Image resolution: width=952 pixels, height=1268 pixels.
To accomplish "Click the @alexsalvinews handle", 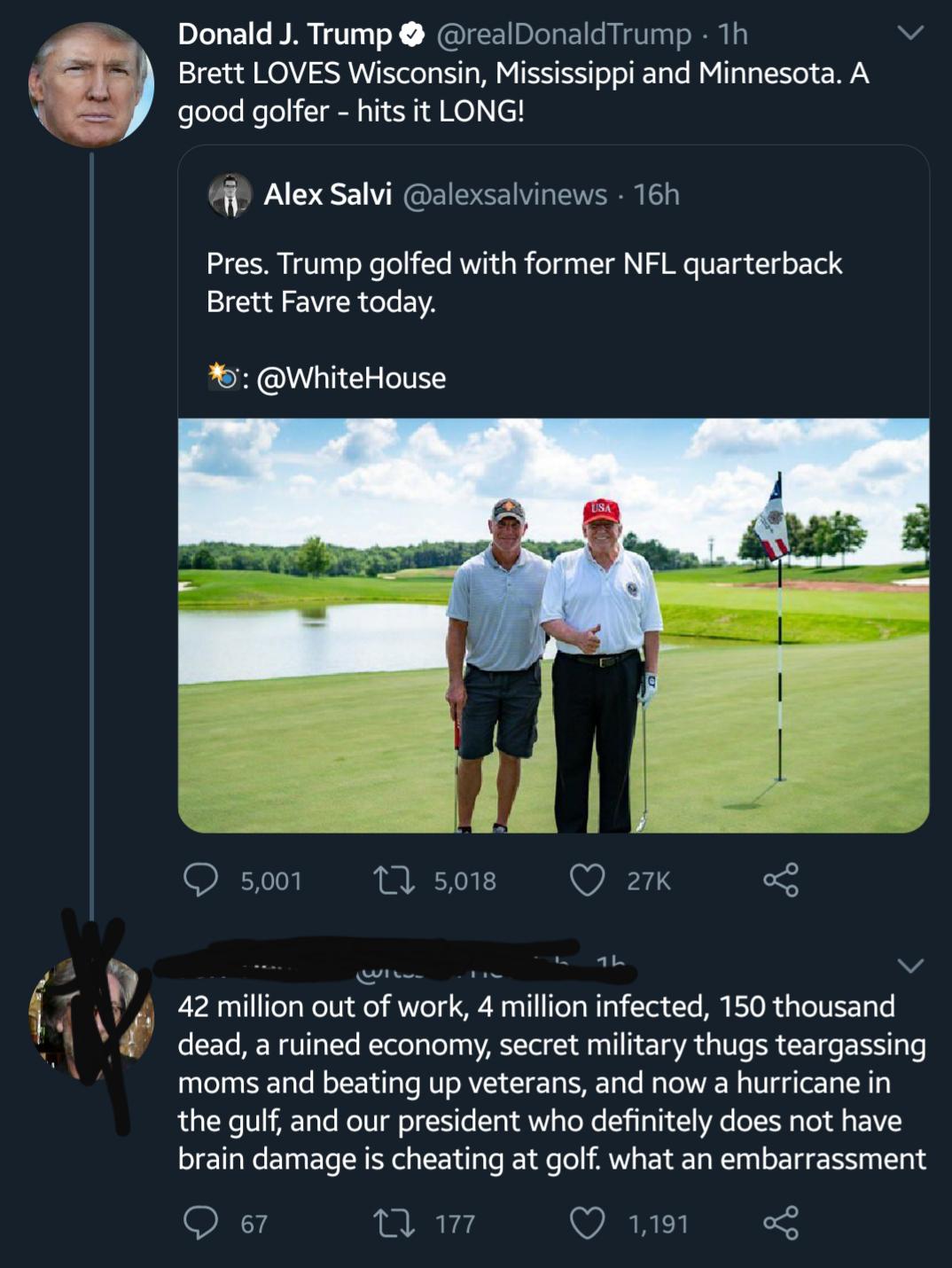I will tap(505, 195).
